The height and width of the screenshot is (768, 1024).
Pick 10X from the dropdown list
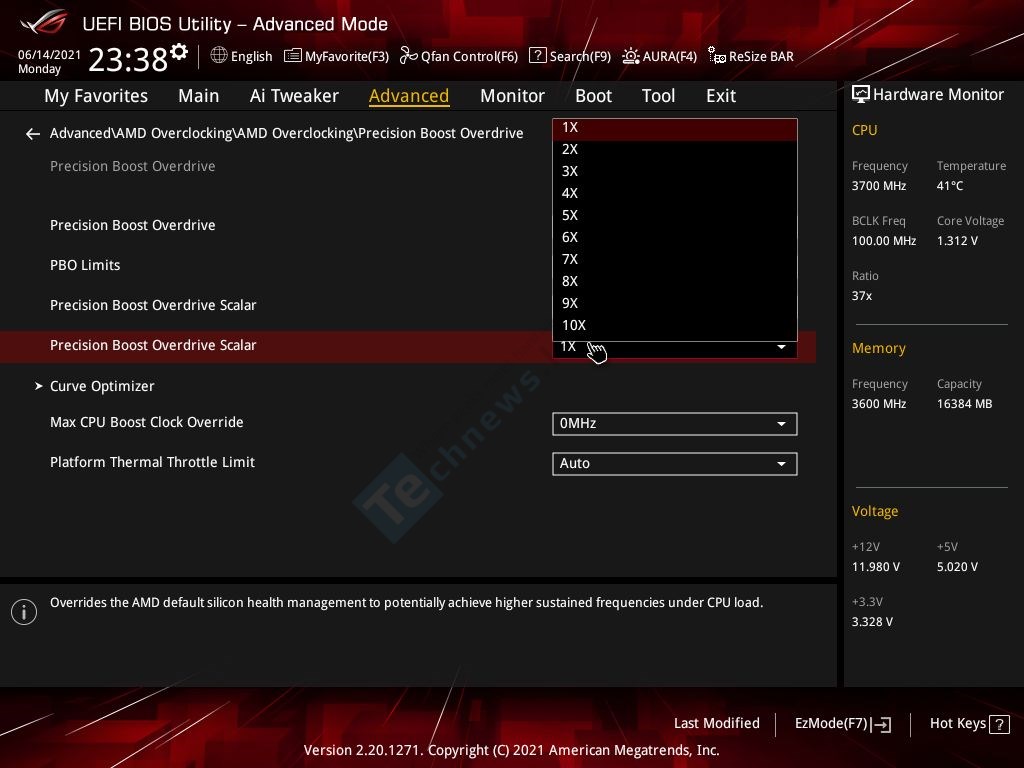675,325
